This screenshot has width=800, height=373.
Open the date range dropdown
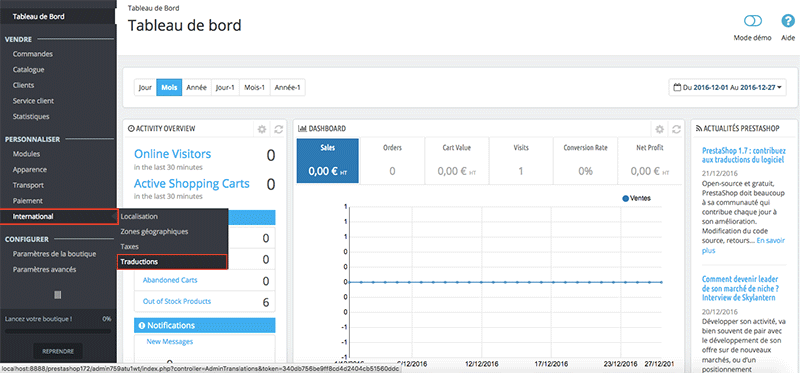(x=728, y=87)
